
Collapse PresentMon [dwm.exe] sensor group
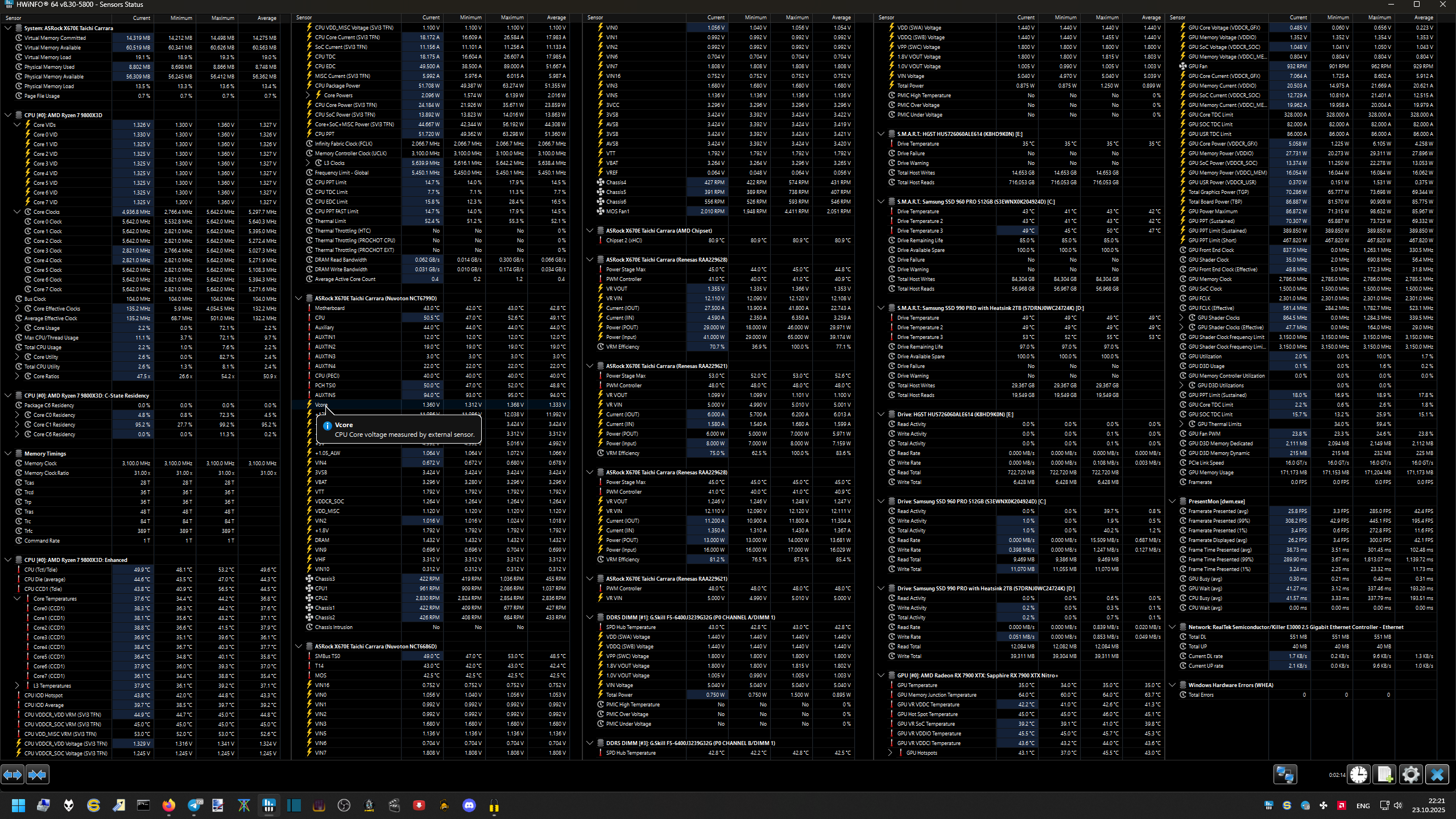(x=1172, y=502)
